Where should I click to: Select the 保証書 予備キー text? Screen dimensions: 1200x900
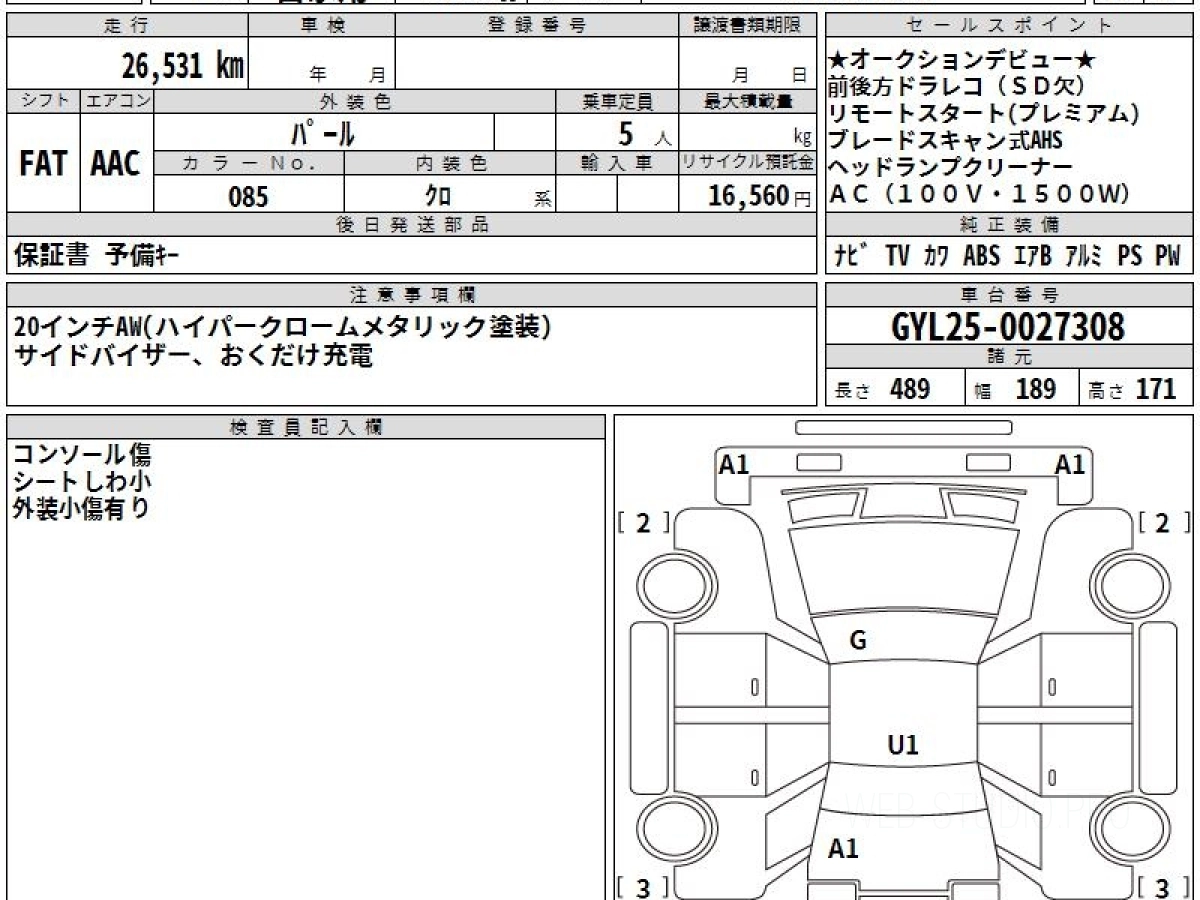pyautogui.click(x=97, y=256)
